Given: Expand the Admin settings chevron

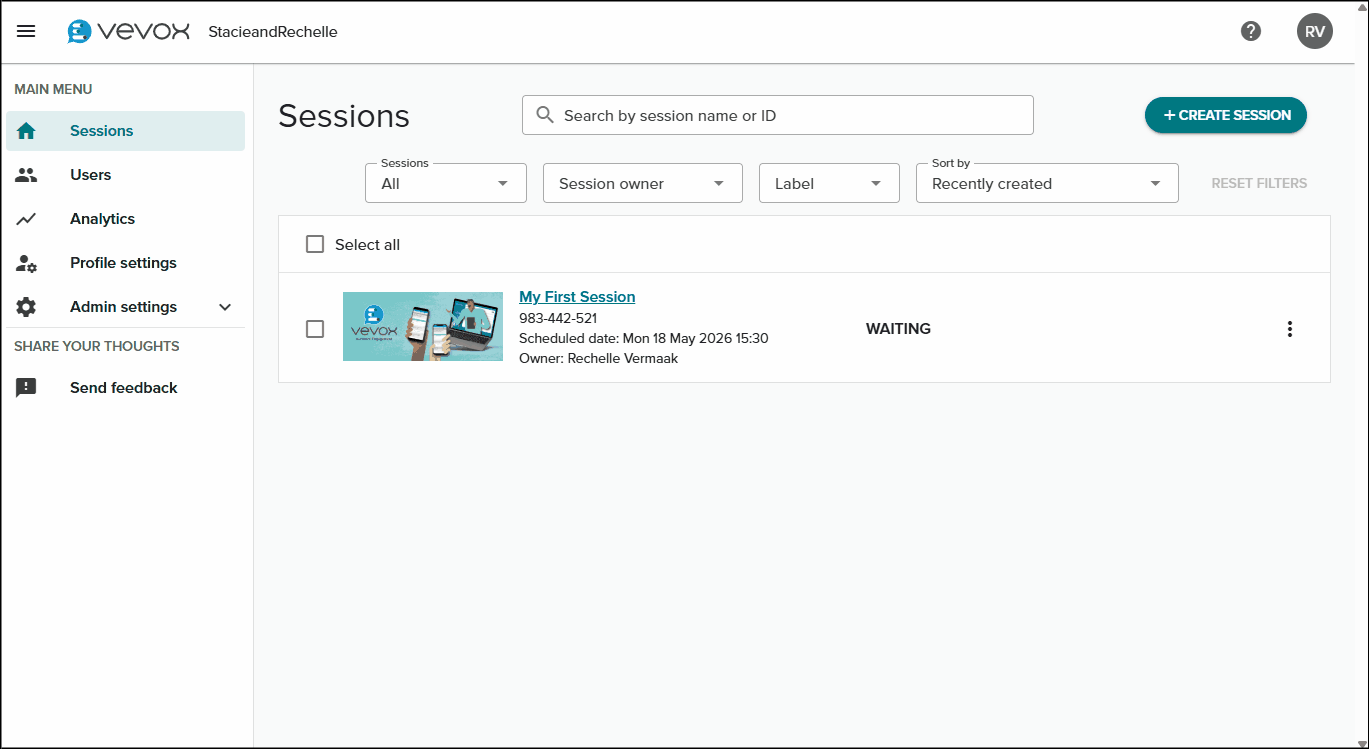Looking at the screenshot, I should point(225,307).
